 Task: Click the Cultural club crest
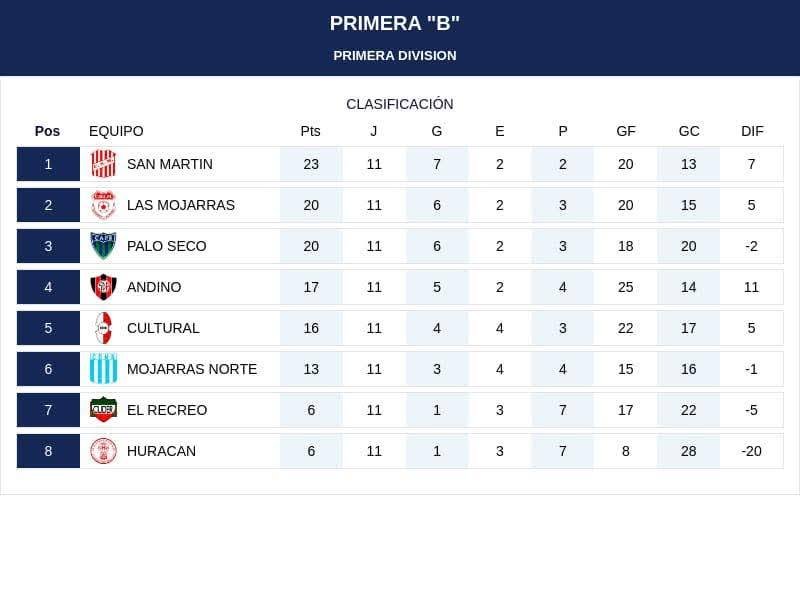coord(104,328)
